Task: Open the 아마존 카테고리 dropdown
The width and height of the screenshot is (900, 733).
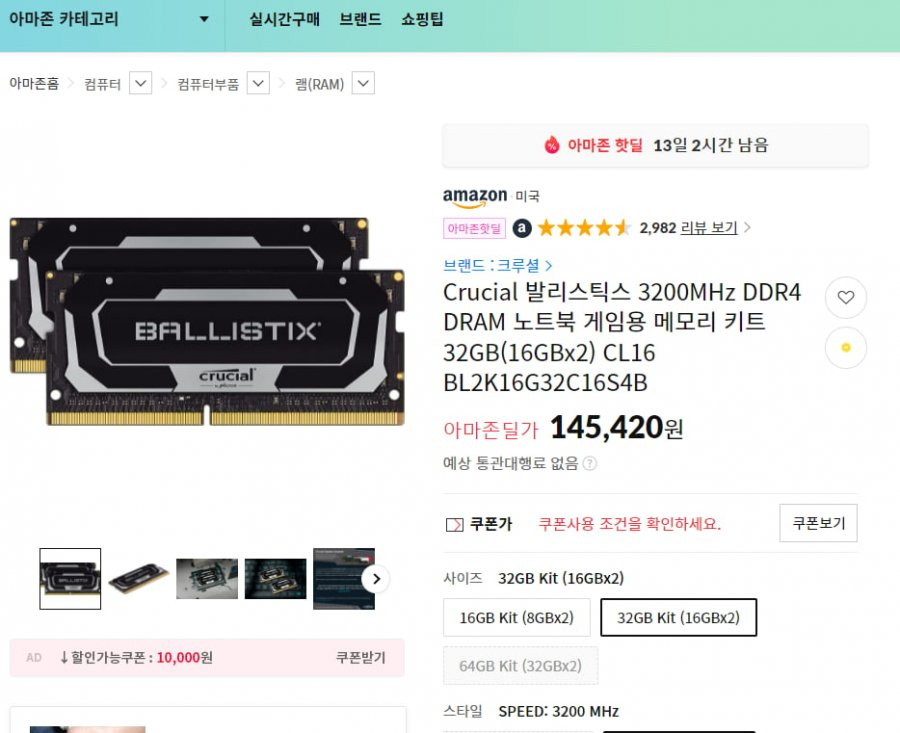Action: pos(108,19)
